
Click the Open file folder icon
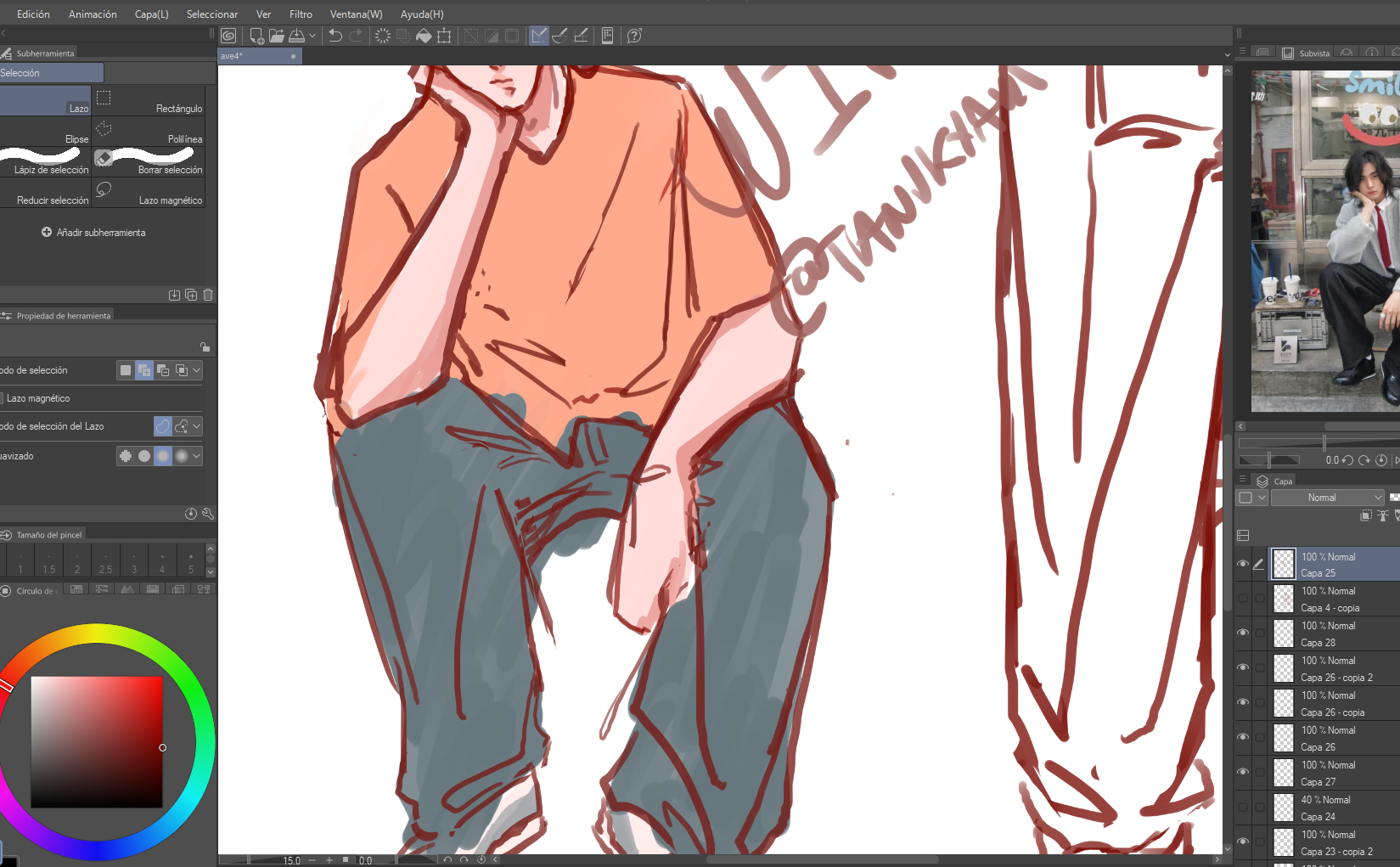(277, 36)
